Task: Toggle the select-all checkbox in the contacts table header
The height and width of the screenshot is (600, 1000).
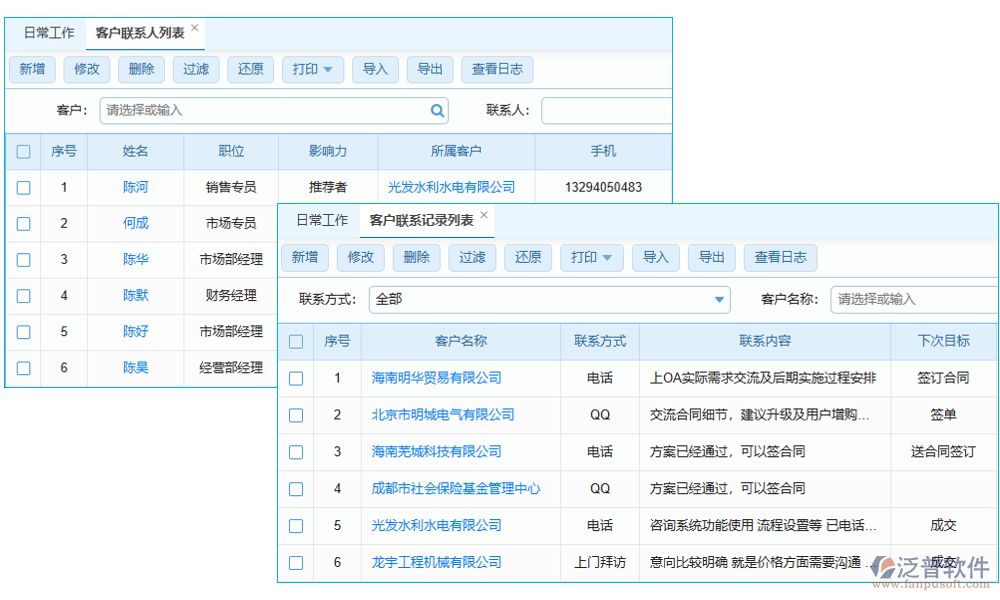Action: (23, 151)
